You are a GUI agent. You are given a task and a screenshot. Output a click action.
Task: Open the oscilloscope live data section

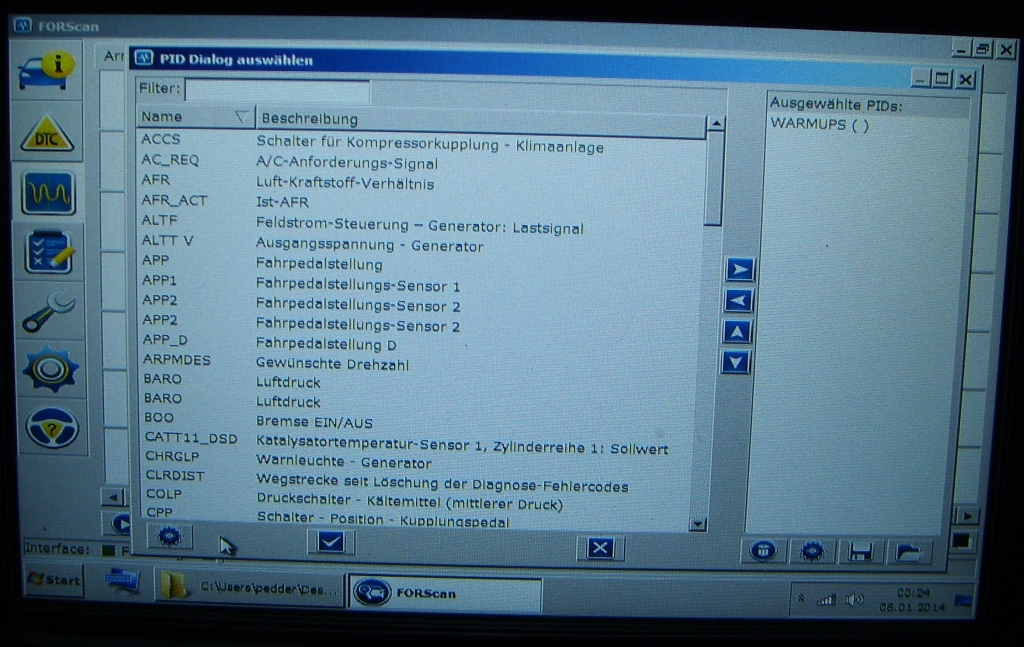point(48,193)
